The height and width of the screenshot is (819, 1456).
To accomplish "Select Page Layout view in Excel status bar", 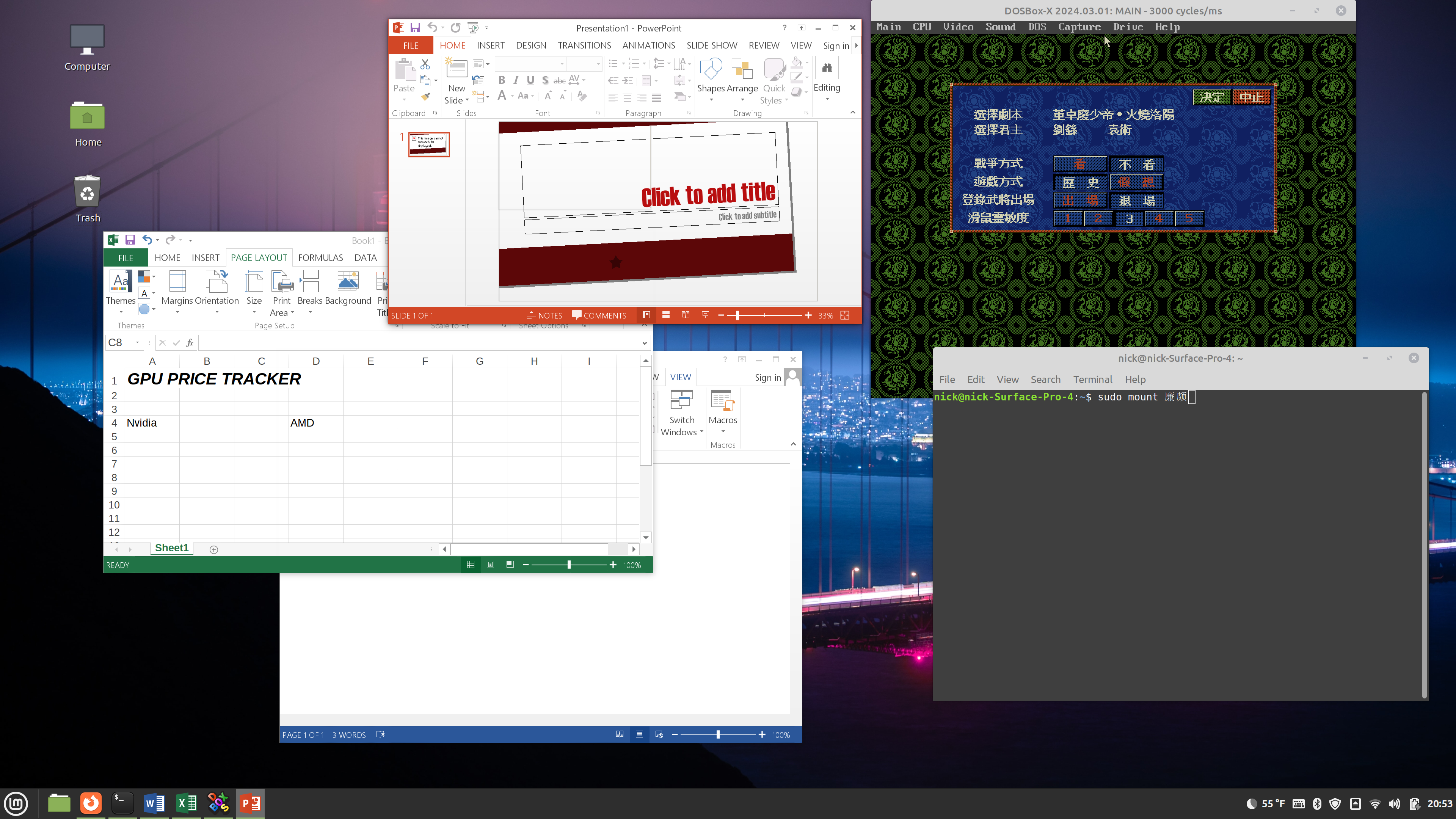I will [490, 565].
